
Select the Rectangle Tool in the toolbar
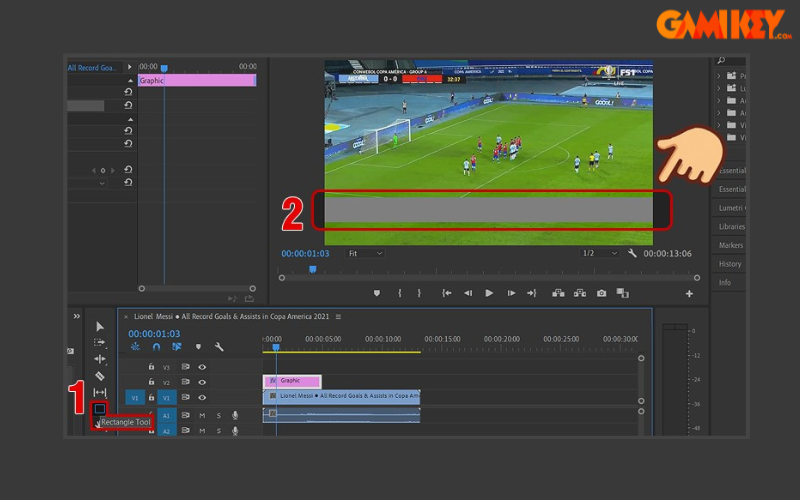tap(99, 409)
